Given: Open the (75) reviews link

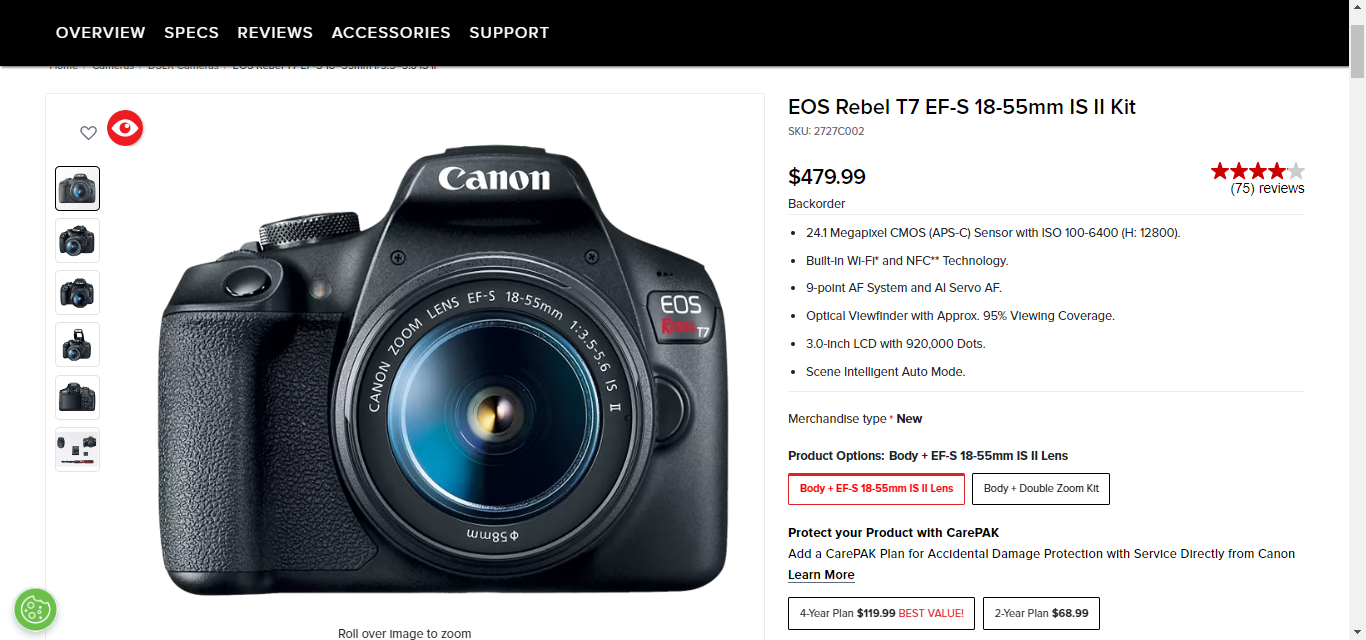Looking at the screenshot, I should tap(1267, 188).
